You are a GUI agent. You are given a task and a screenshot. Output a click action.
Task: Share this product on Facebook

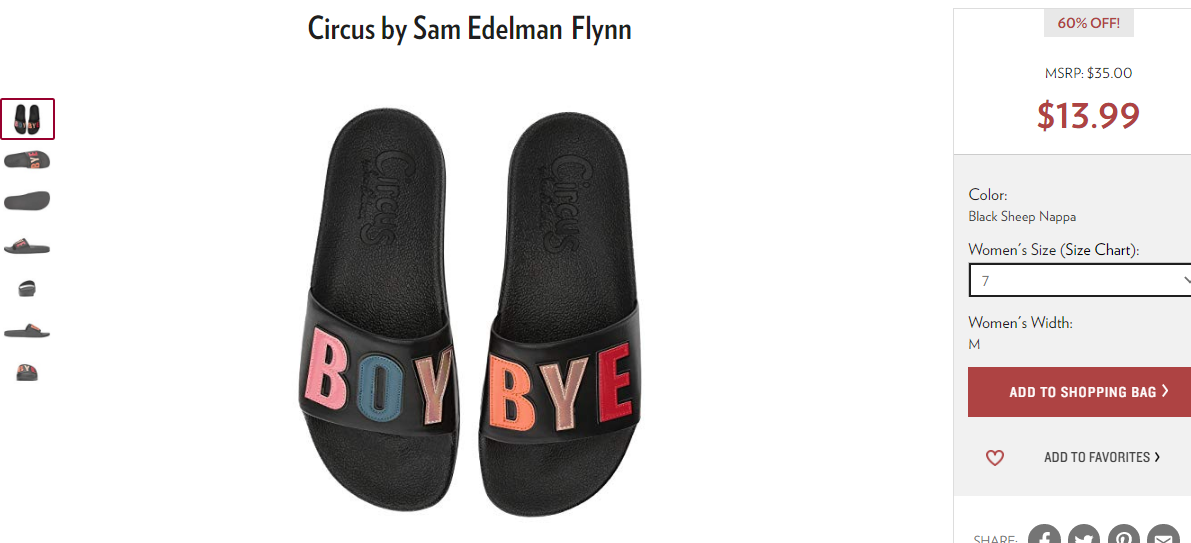click(1044, 536)
